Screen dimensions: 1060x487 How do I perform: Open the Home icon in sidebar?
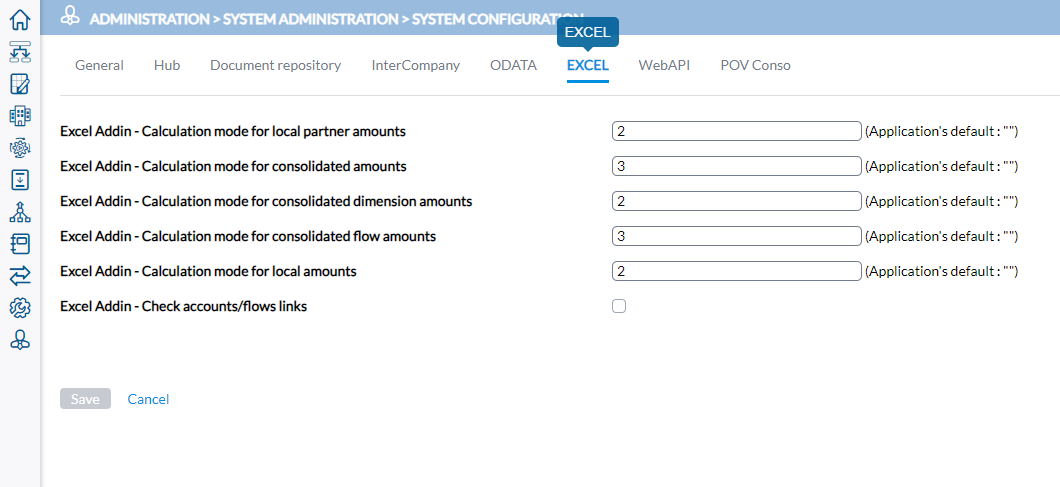pyautogui.click(x=20, y=20)
